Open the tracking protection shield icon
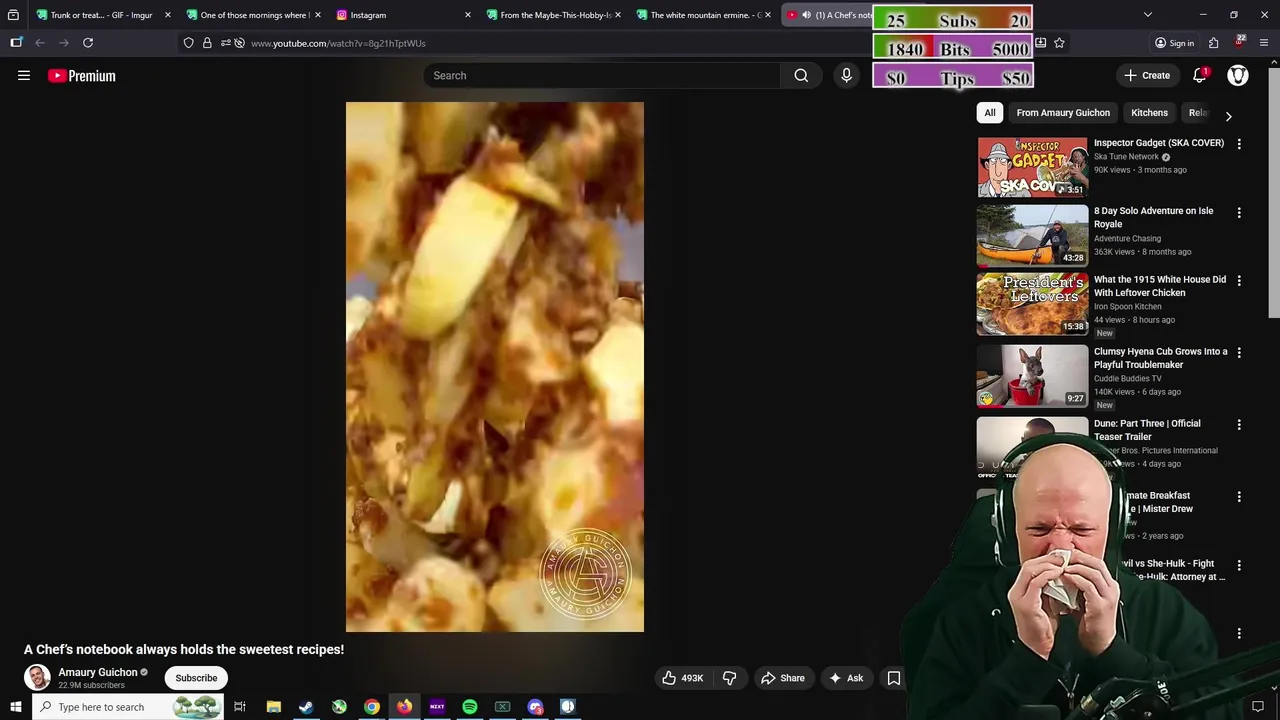 click(x=189, y=43)
